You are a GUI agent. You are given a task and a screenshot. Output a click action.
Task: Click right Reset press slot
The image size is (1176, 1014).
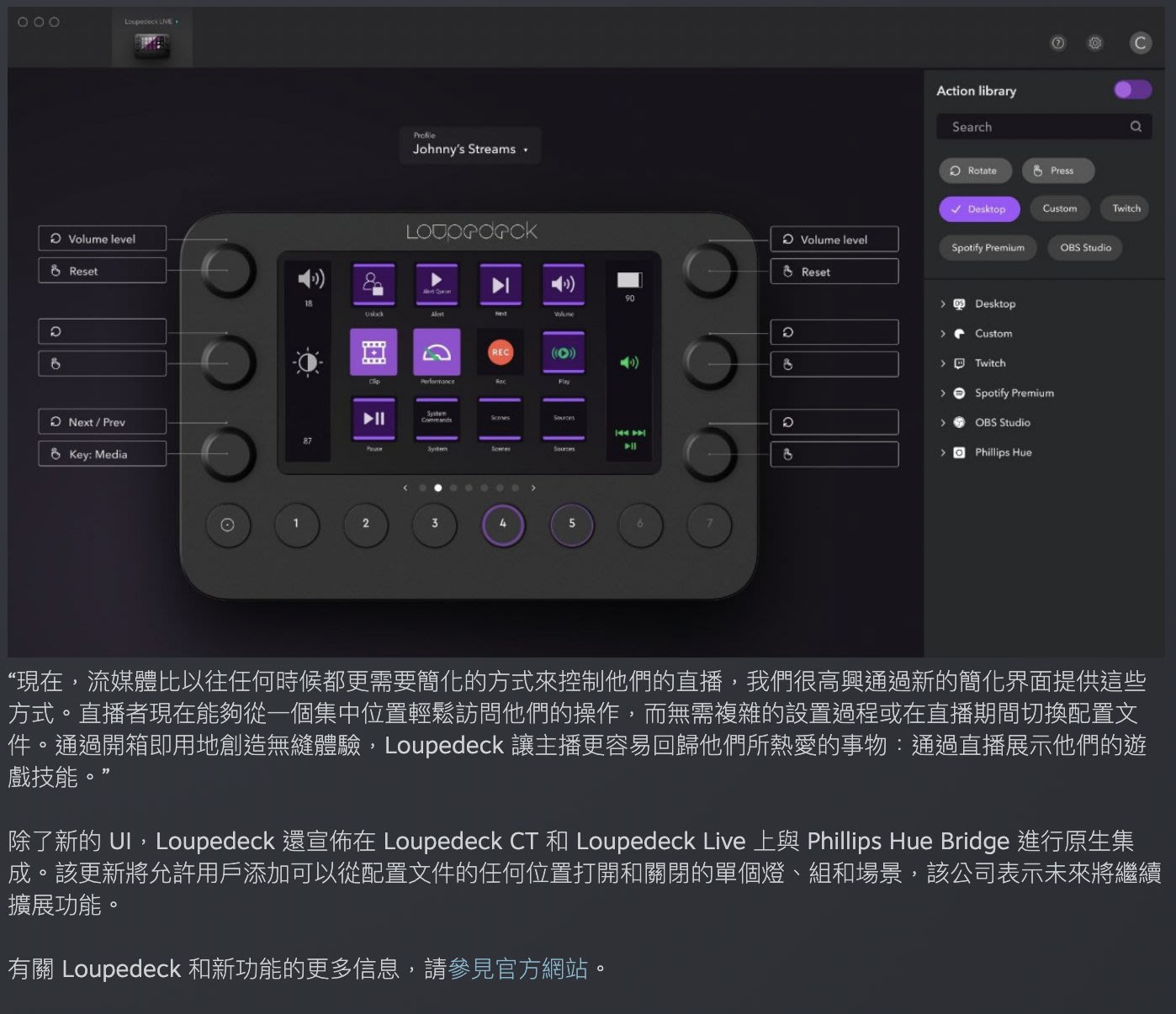(x=834, y=272)
